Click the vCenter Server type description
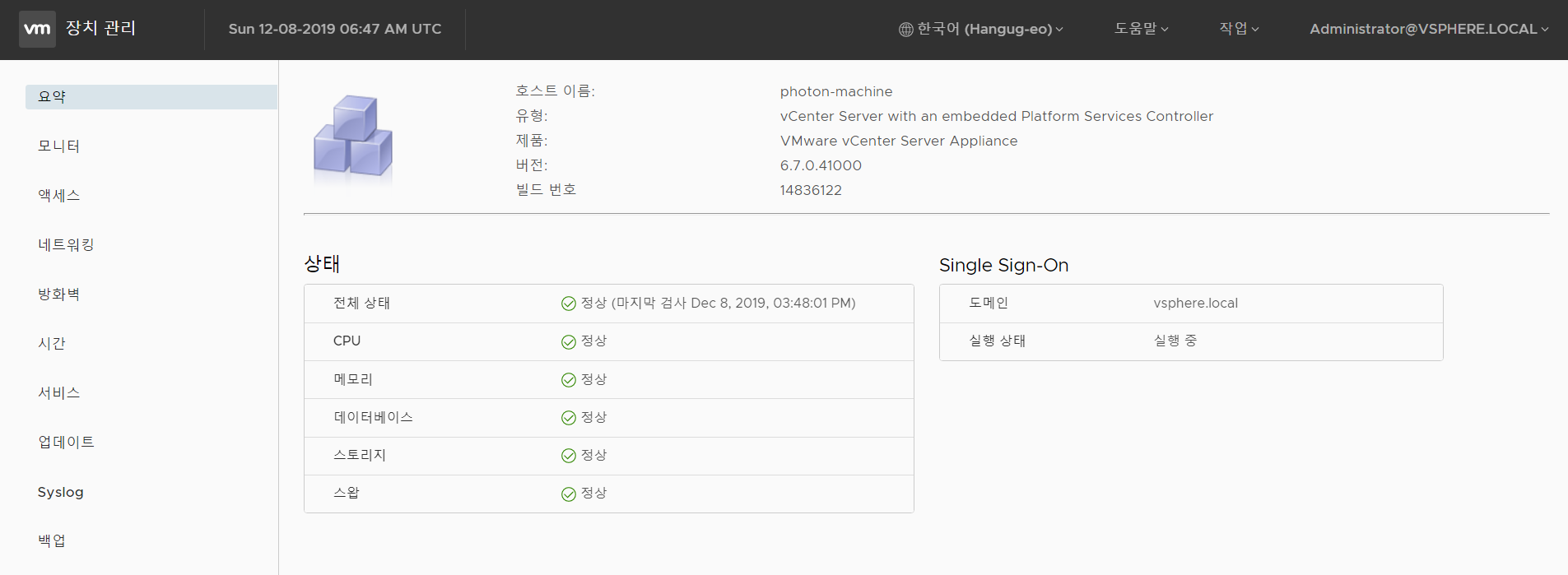The image size is (1568, 575). 997,116
